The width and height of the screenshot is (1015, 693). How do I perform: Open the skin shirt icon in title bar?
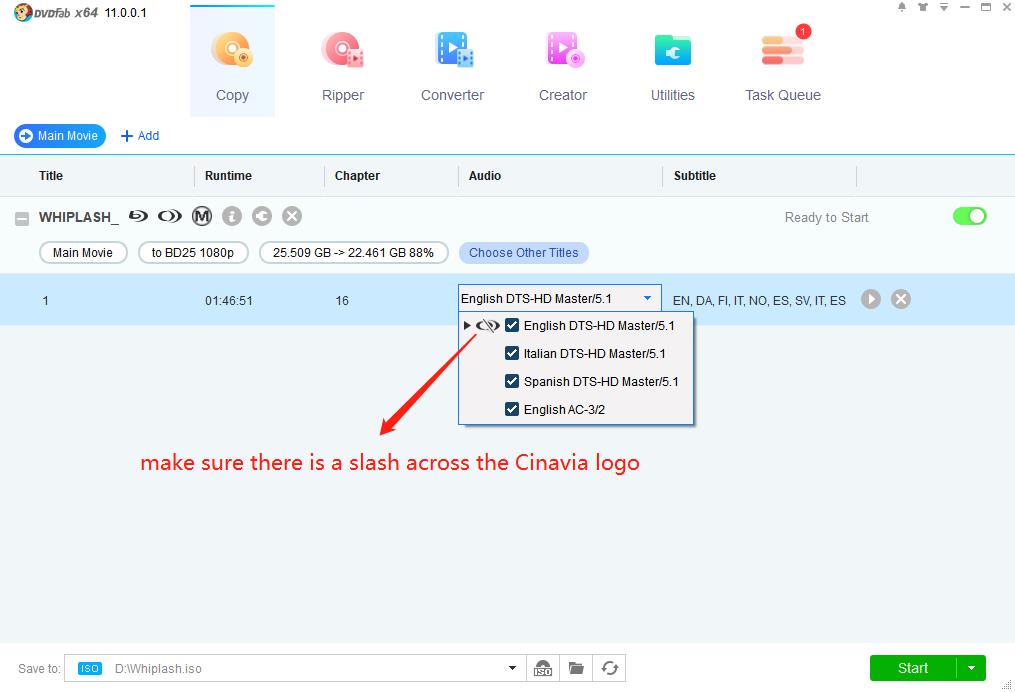click(x=923, y=7)
